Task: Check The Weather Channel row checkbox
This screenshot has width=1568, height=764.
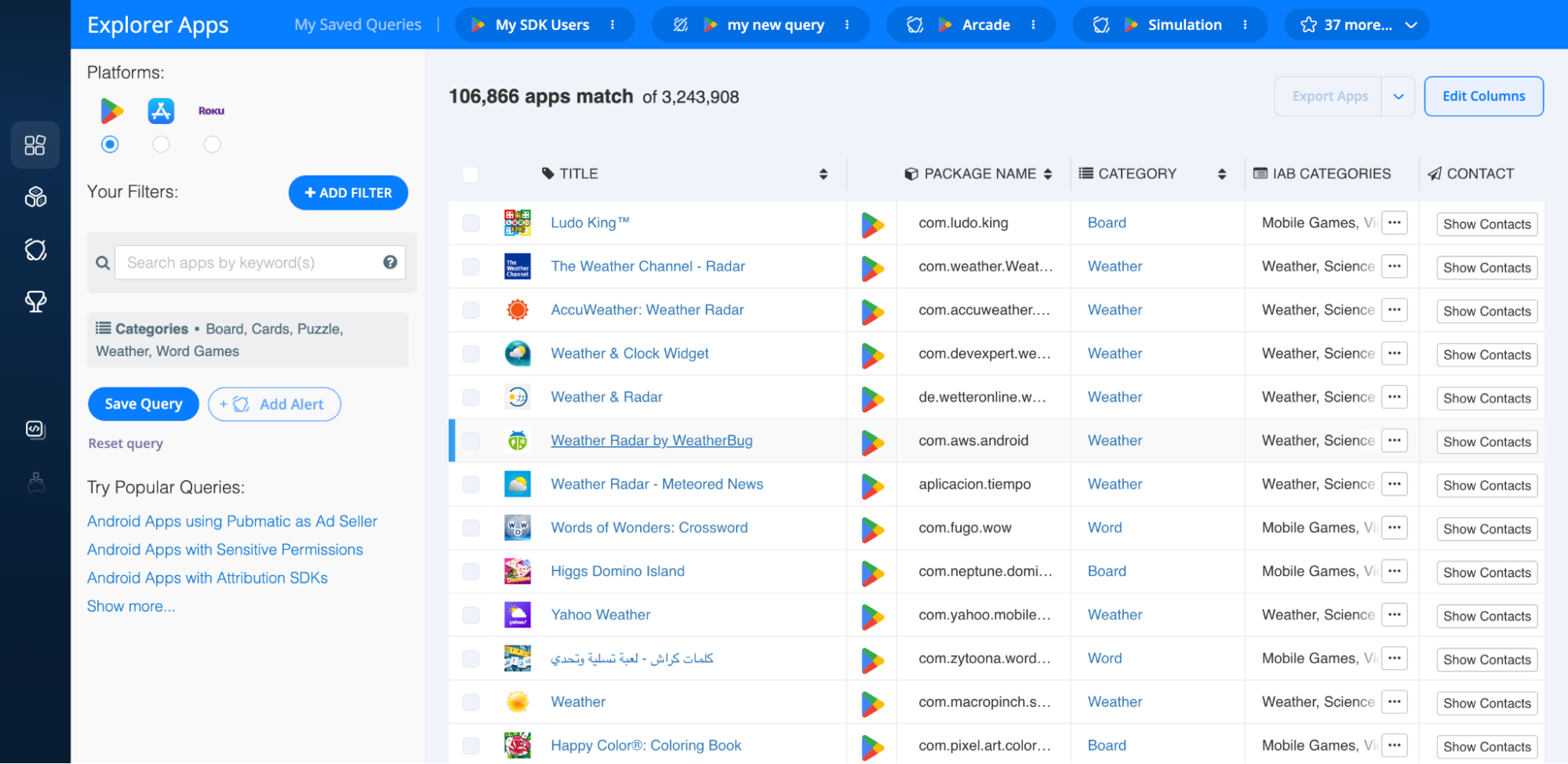Action: click(x=471, y=267)
